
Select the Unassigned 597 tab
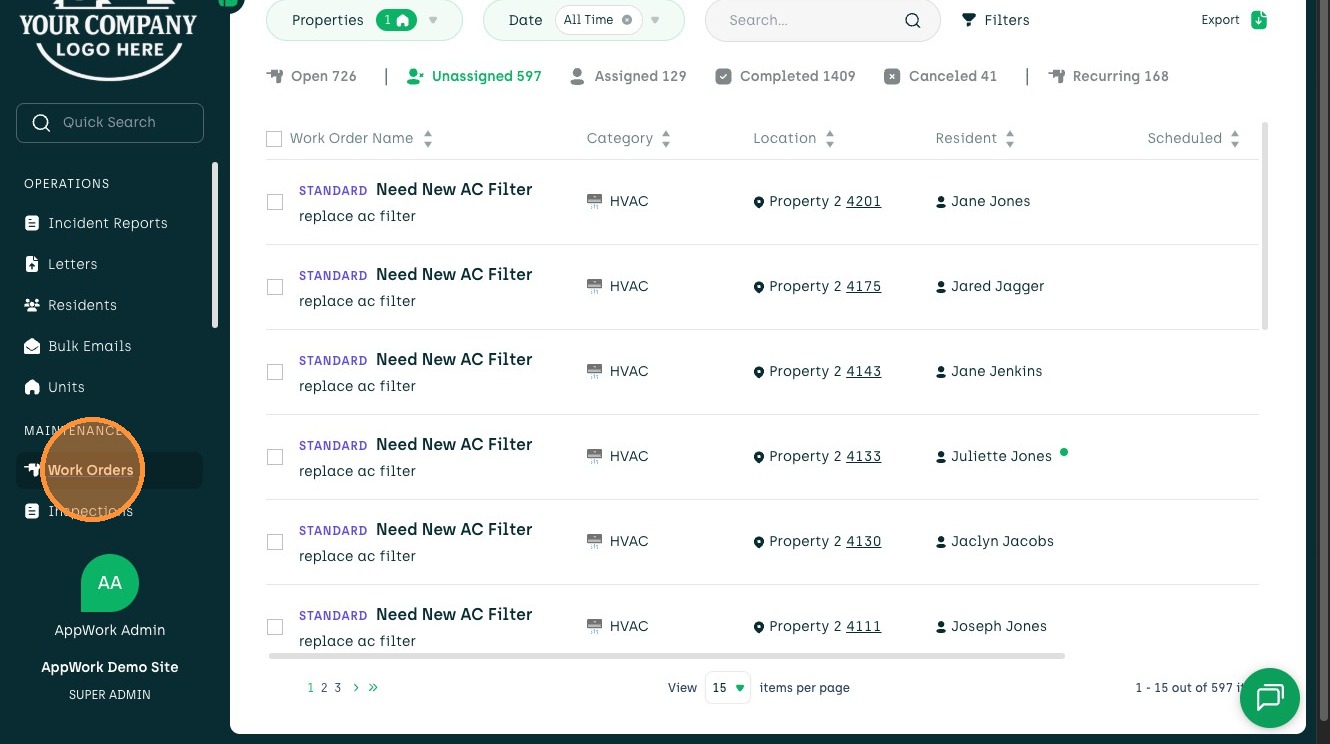474,76
